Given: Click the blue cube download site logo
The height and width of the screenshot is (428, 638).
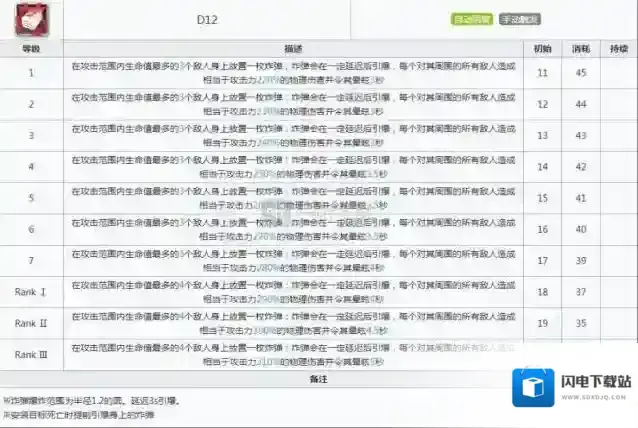Looking at the screenshot, I should [533, 389].
